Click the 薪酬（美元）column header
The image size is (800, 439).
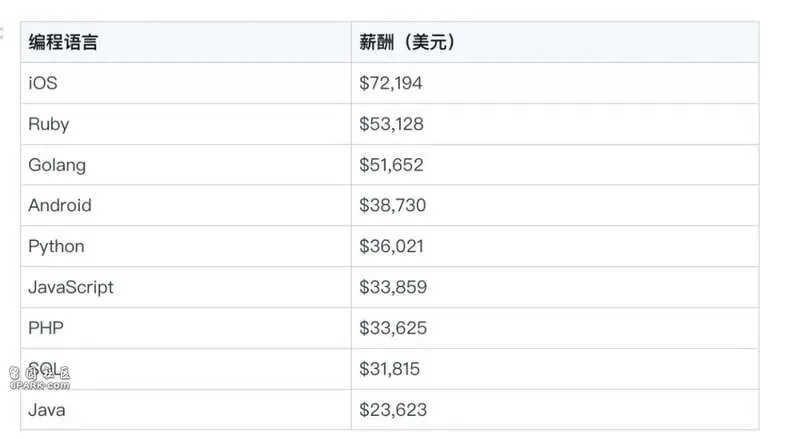(407, 42)
